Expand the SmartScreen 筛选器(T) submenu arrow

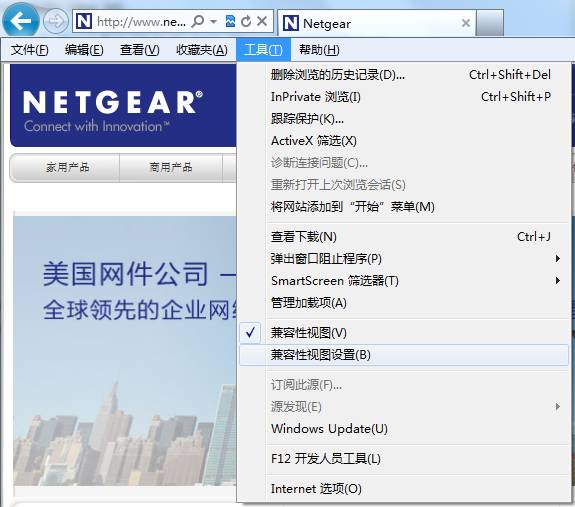point(558,280)
